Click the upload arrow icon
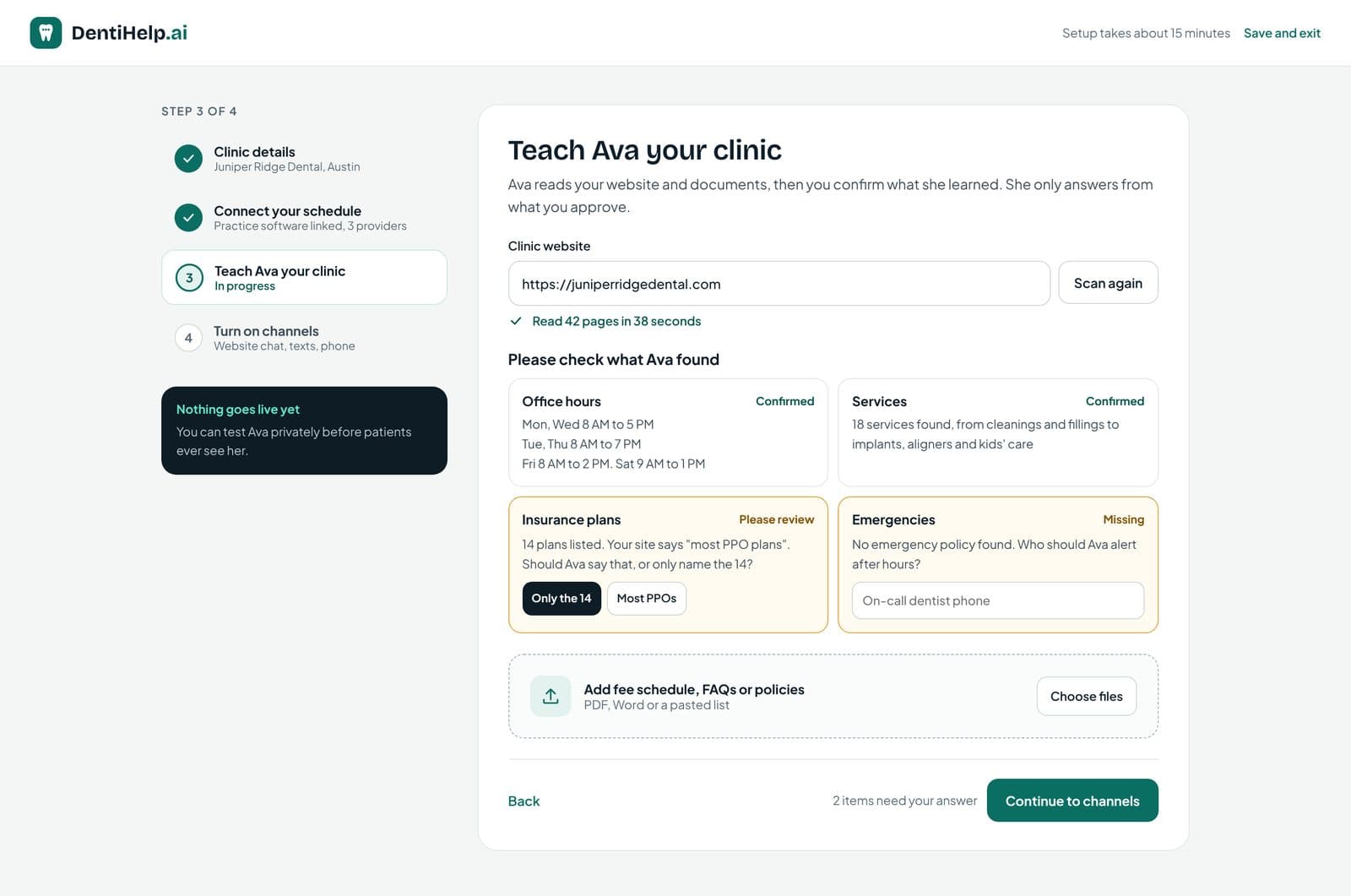 pos(551,696)
